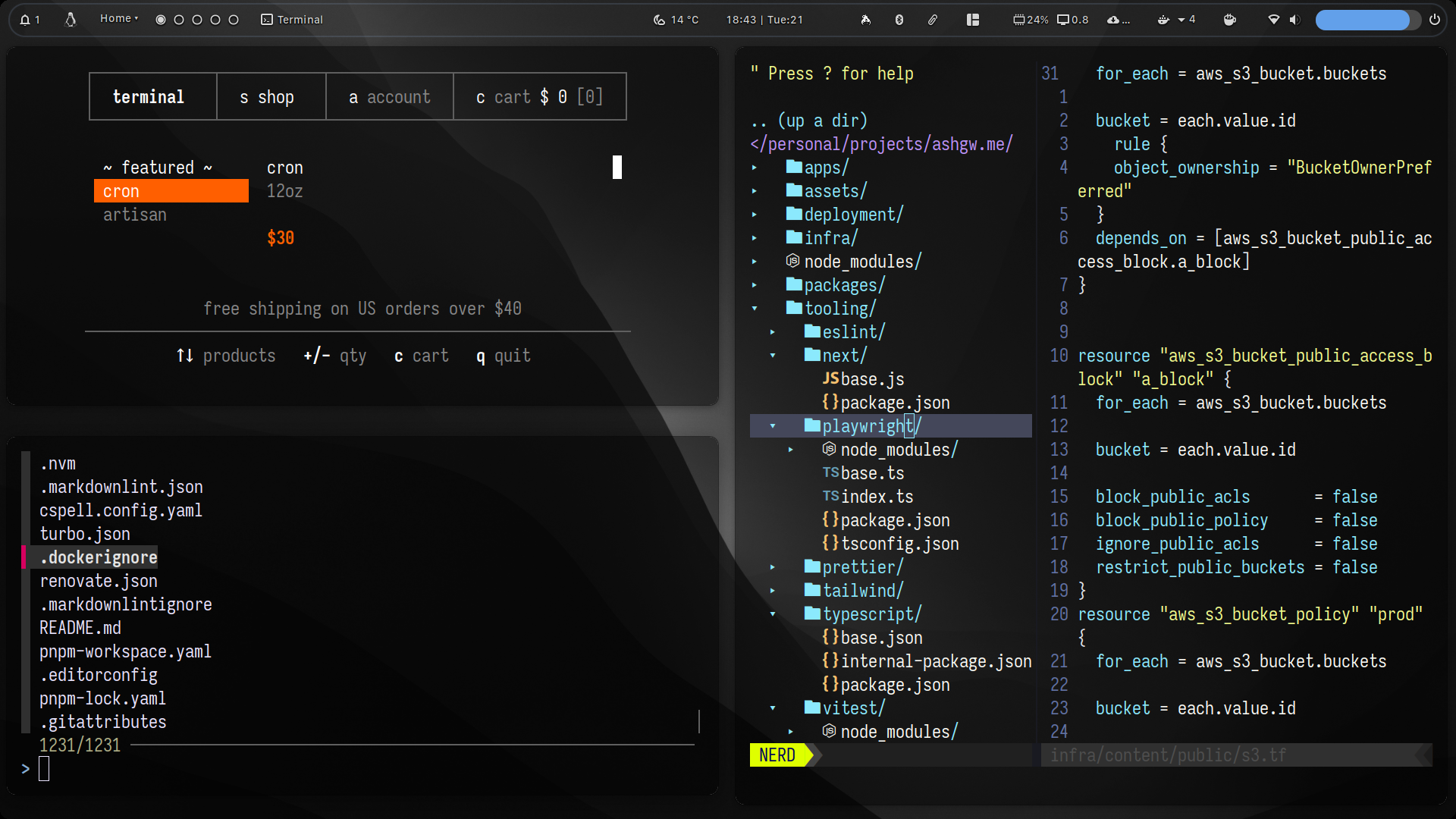Click the +/- qty footer shortcut

coord(335,356)
